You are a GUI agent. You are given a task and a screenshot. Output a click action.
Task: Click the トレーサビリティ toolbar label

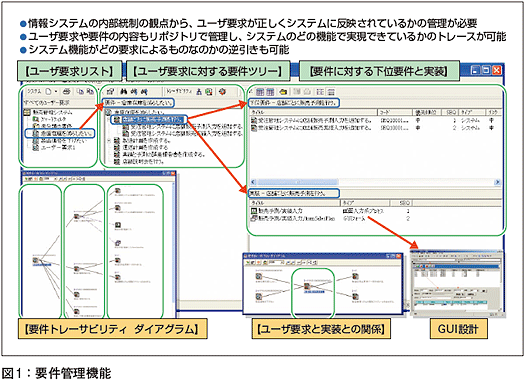point(179,91)
